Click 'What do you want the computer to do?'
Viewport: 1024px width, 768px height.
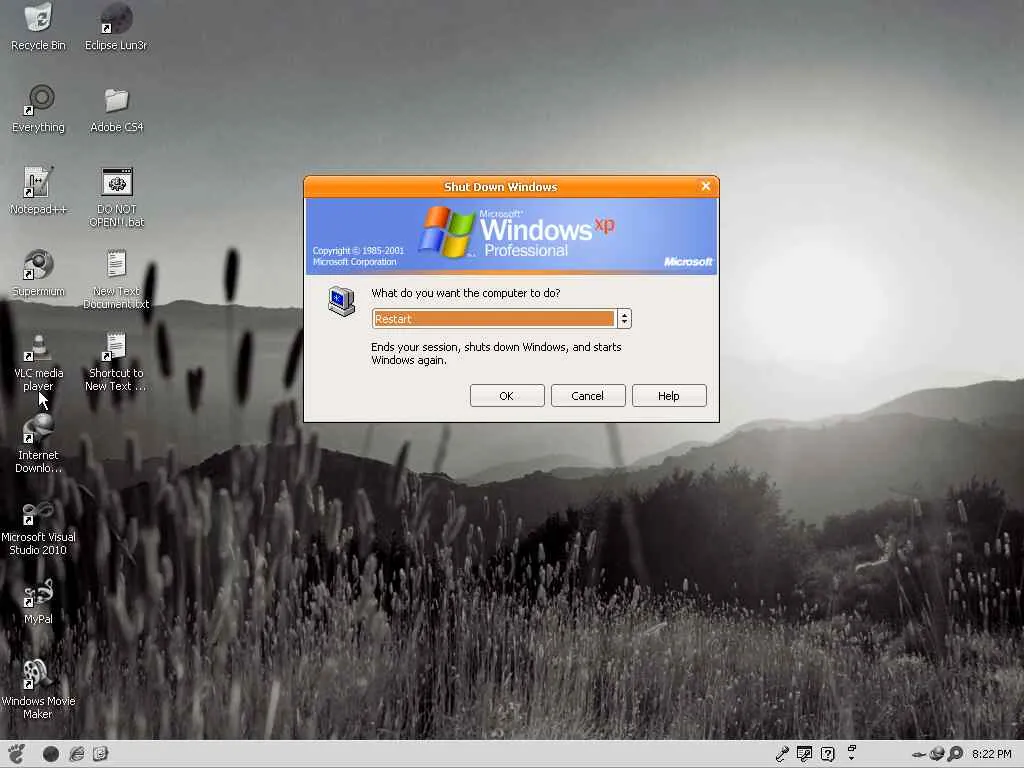466,293
